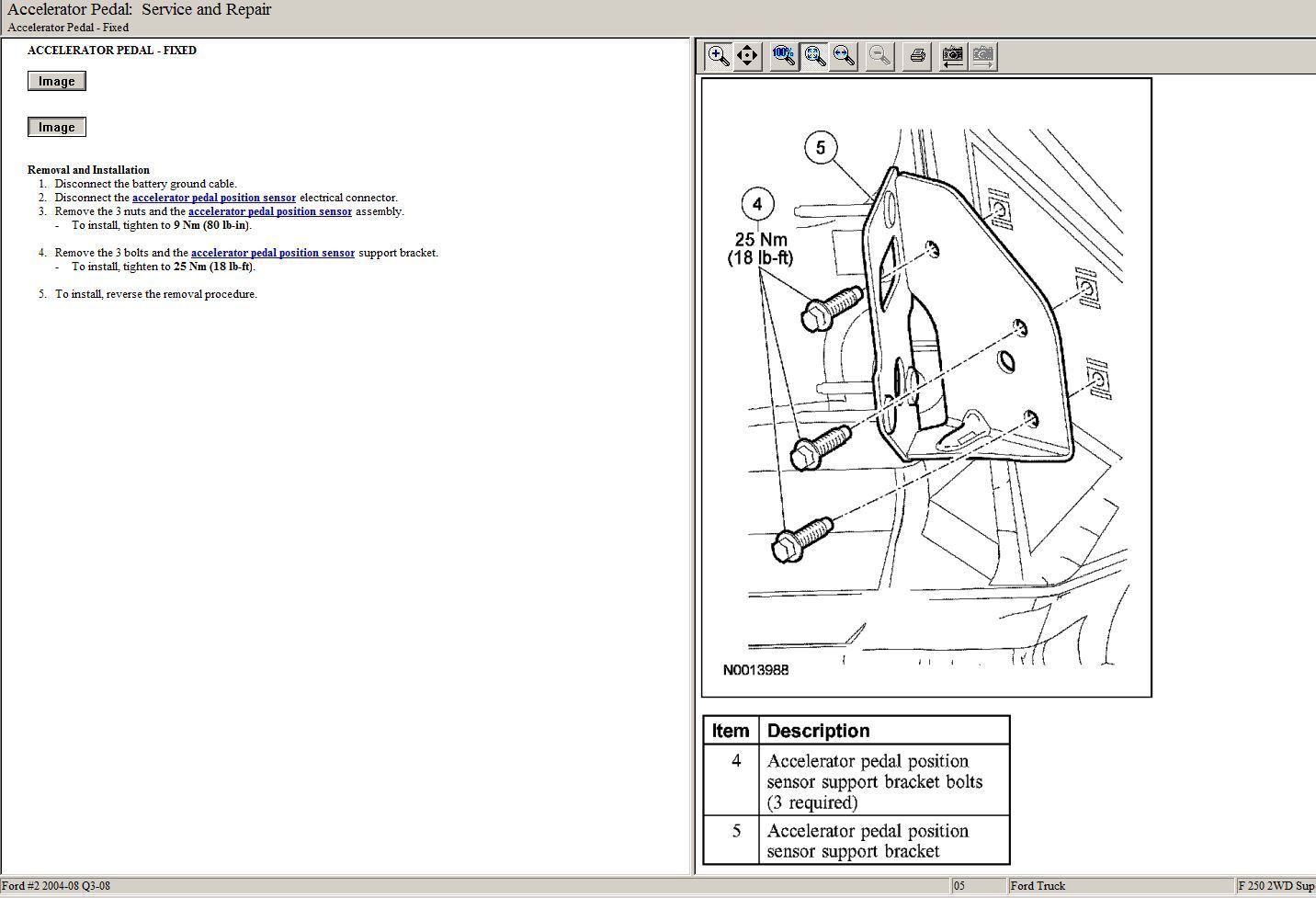Set image zoom to 100%
The height and width of the screenshot is (898, 1316).
click(784, 56)
